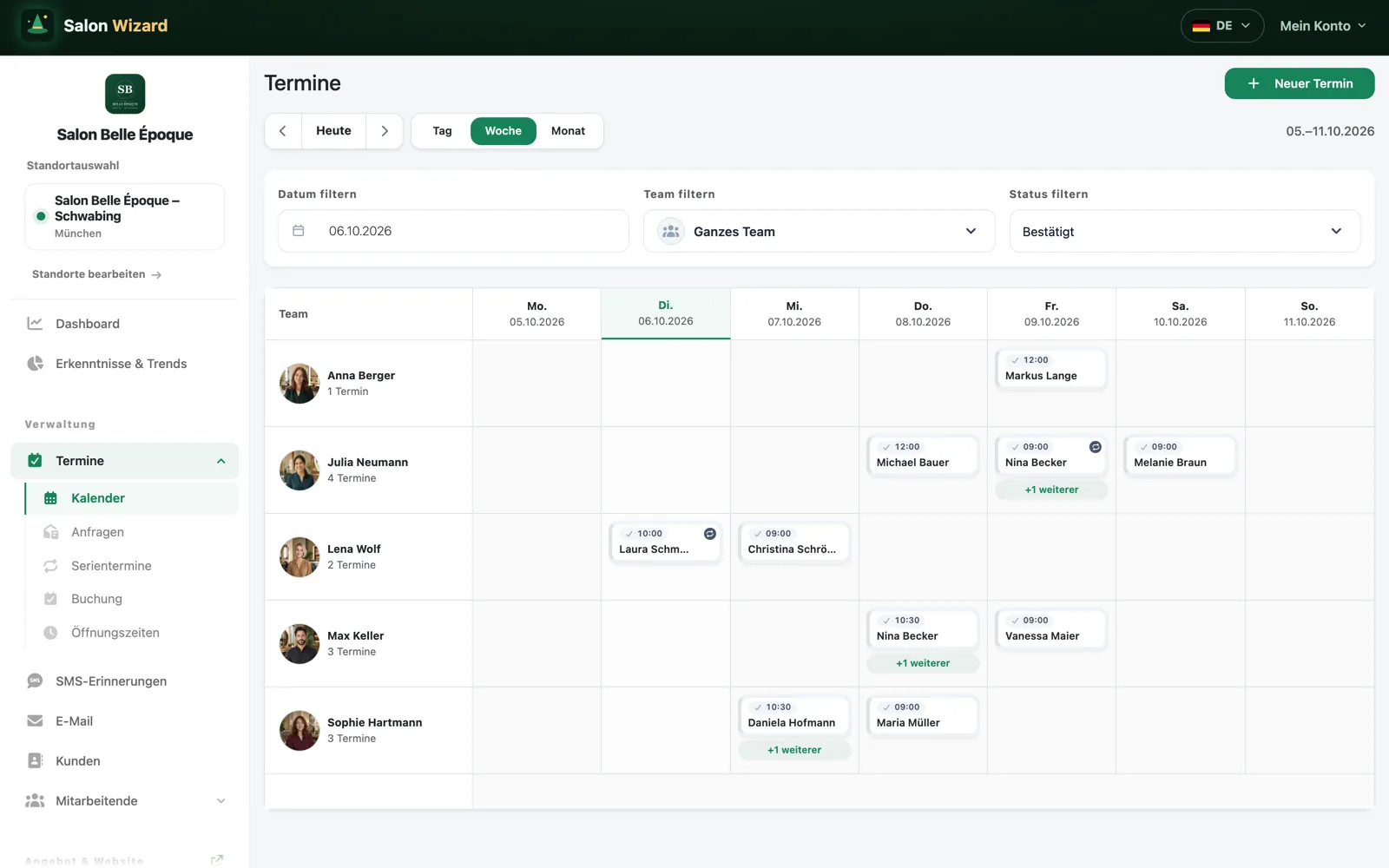The image size is (1389, 868).
Task: Click the Neuer Termin button
Action: [x=1300, y=83]
